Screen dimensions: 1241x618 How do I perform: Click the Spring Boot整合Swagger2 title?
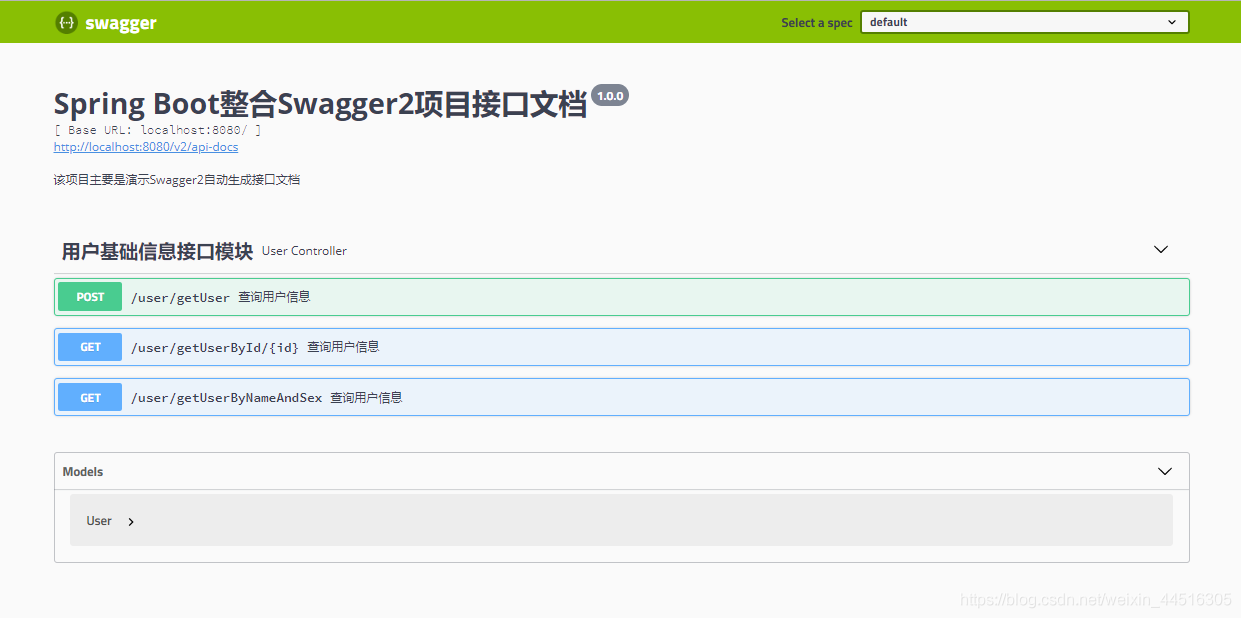pos(320,104)
